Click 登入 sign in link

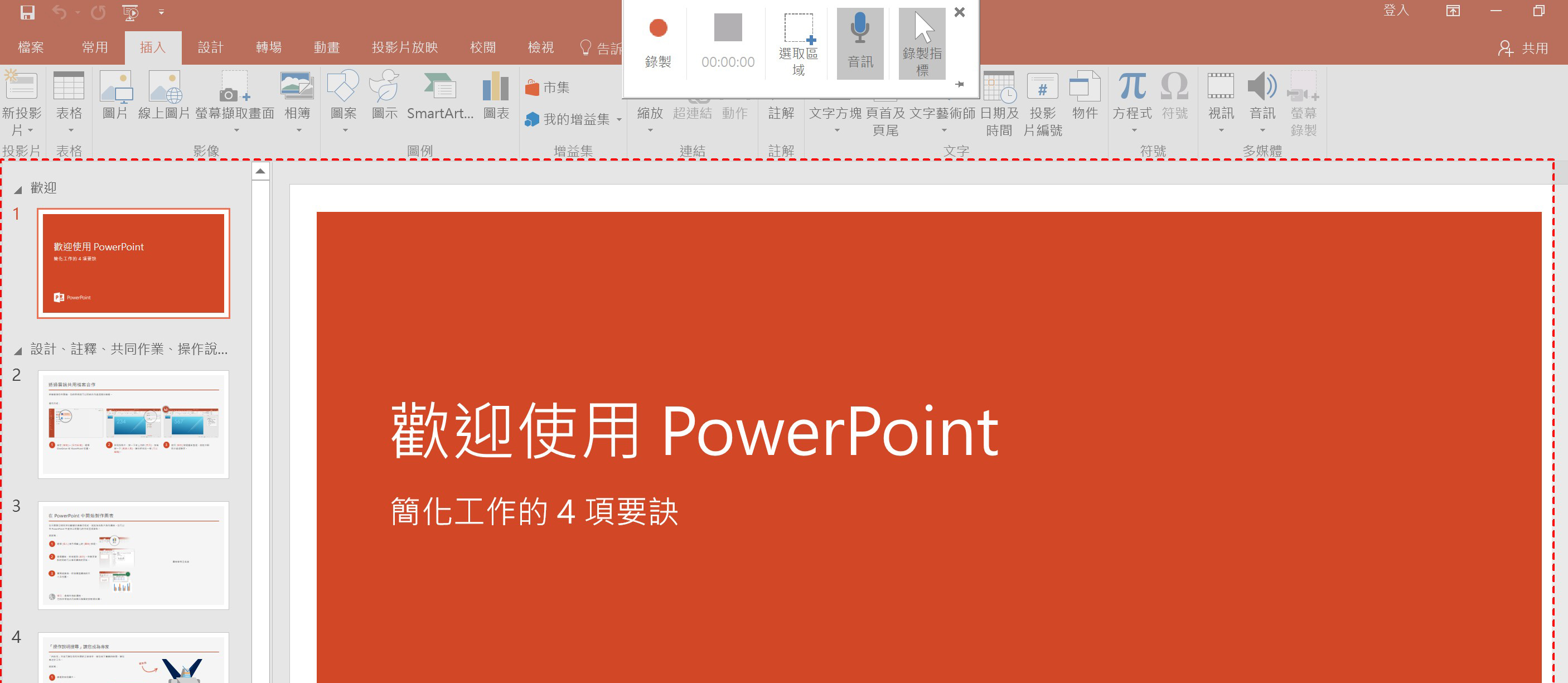[x=1396, y=11]
